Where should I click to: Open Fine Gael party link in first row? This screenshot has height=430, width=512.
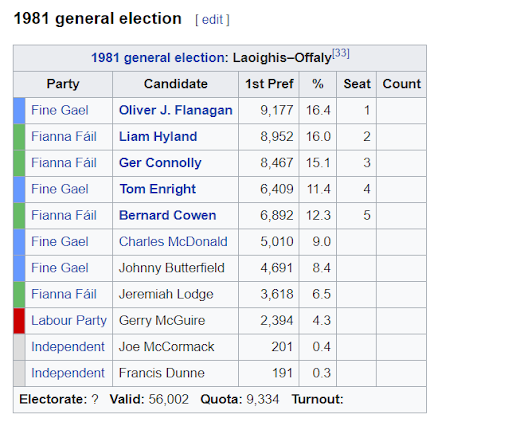[60, 110]
